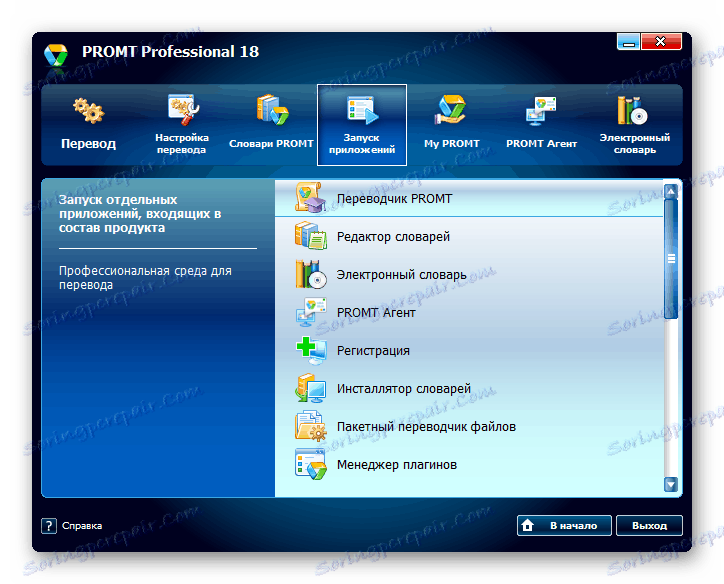This screenshot has height=584, width=724.
Task: Click the В начало button
Action: pyautogui.click(x=564, y=525)
